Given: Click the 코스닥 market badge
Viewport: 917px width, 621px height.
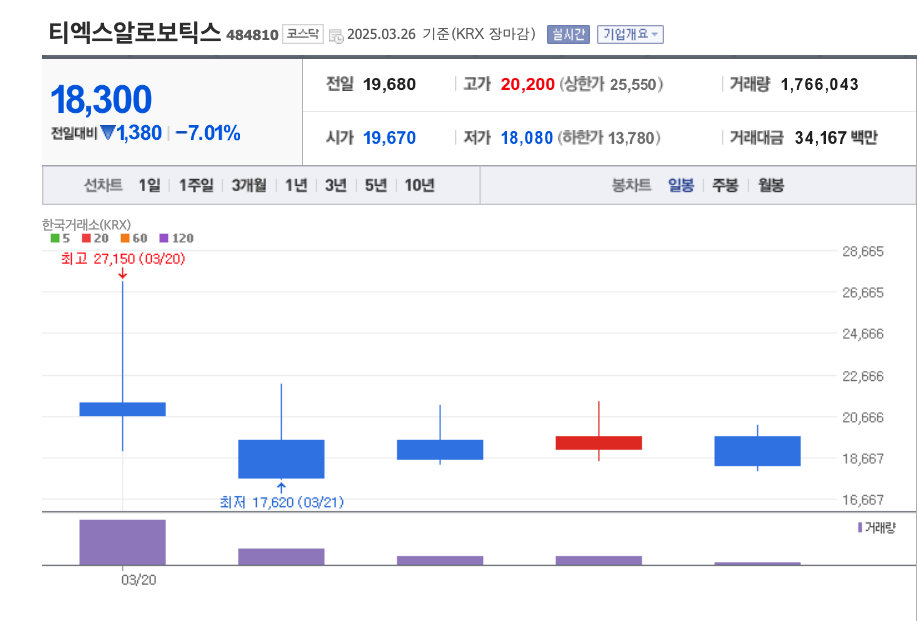Looking at the screenshot, I should click(x=303, y=34).
